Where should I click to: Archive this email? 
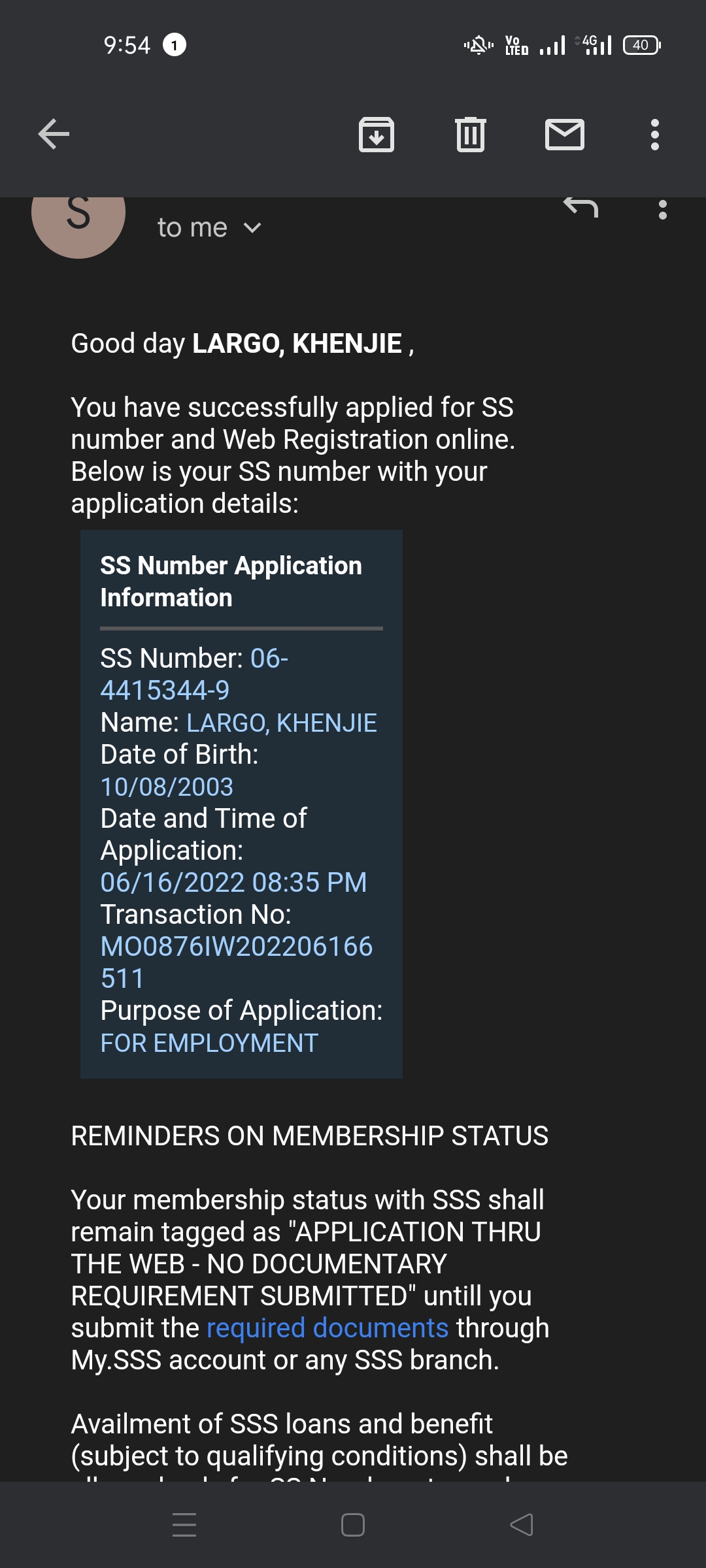[377, 135]
